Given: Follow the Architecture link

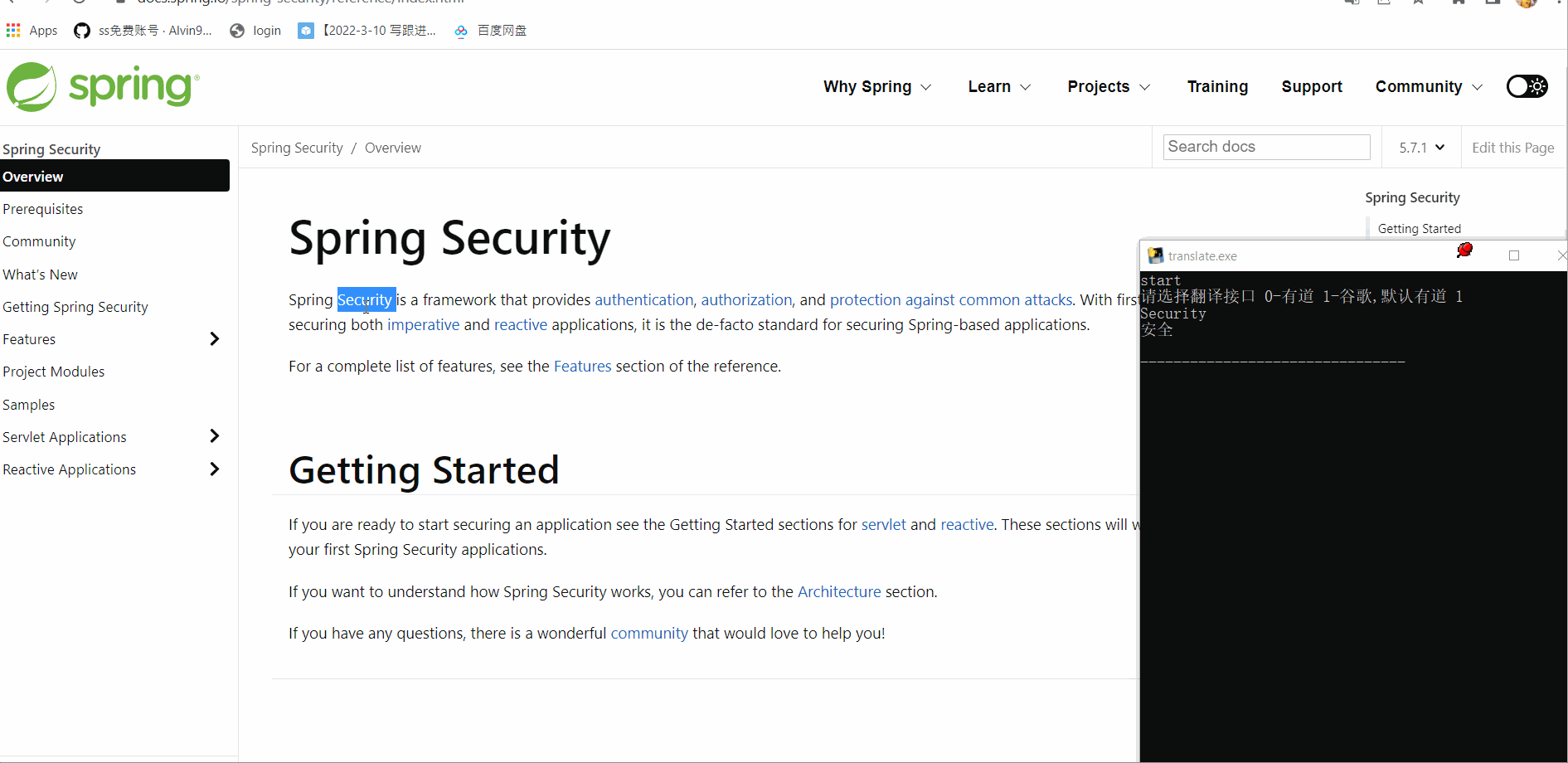Looking at the screenshot, I should (839, 591).
